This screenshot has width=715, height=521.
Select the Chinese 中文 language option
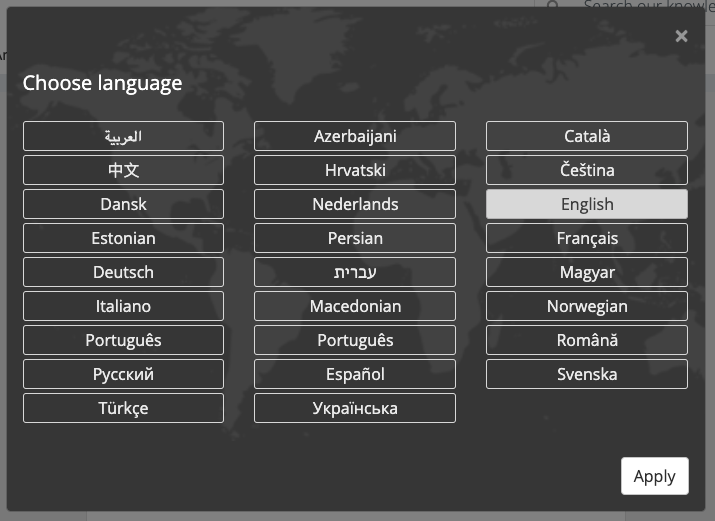(124, 170)
